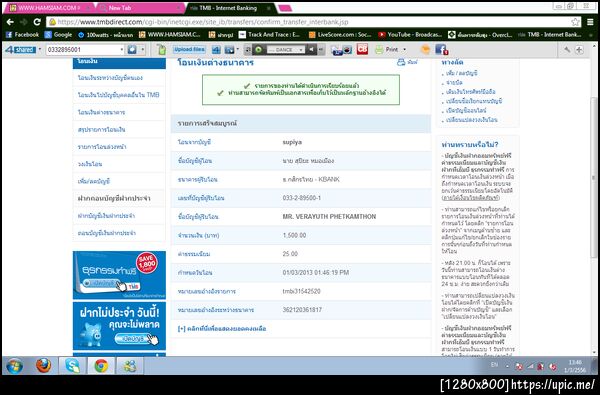Click the ฝากไม่ประจำ piggy bank banner
The width and height of the screenshot is (600, 395).
coord(119,326)
